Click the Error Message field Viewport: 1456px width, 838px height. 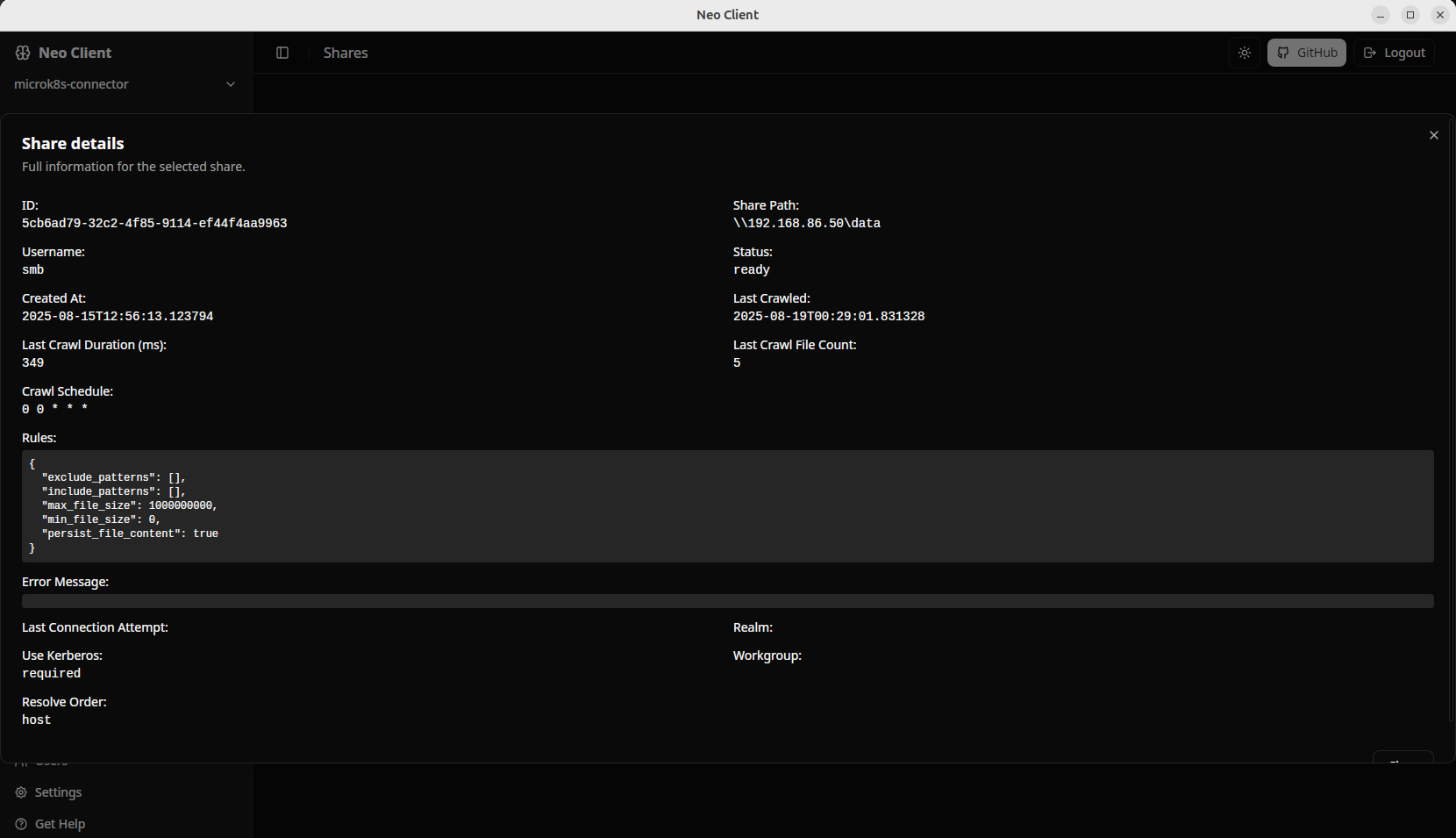point(726,600)
